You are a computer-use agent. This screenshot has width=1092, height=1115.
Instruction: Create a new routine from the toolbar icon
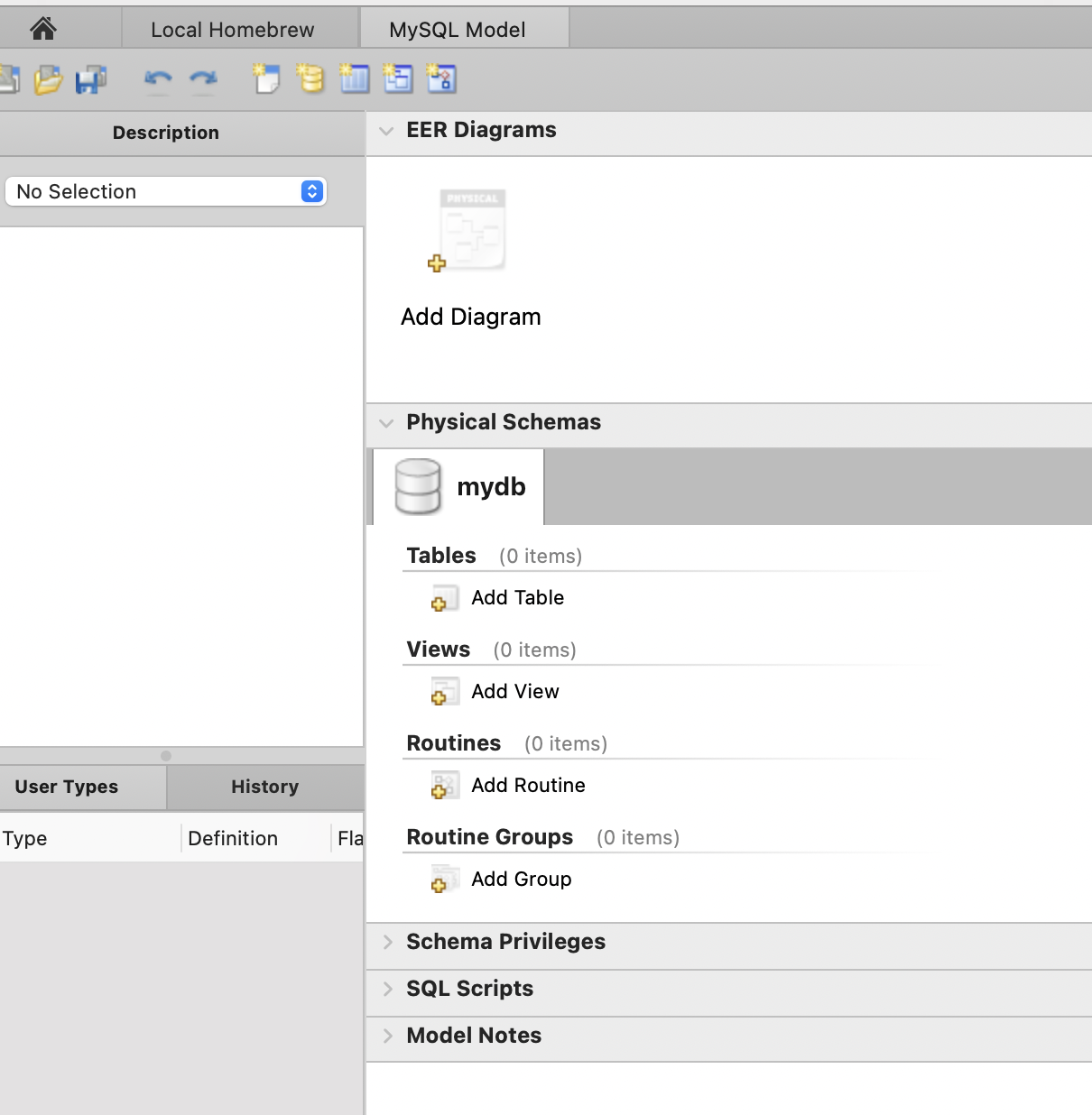(441, 79)
